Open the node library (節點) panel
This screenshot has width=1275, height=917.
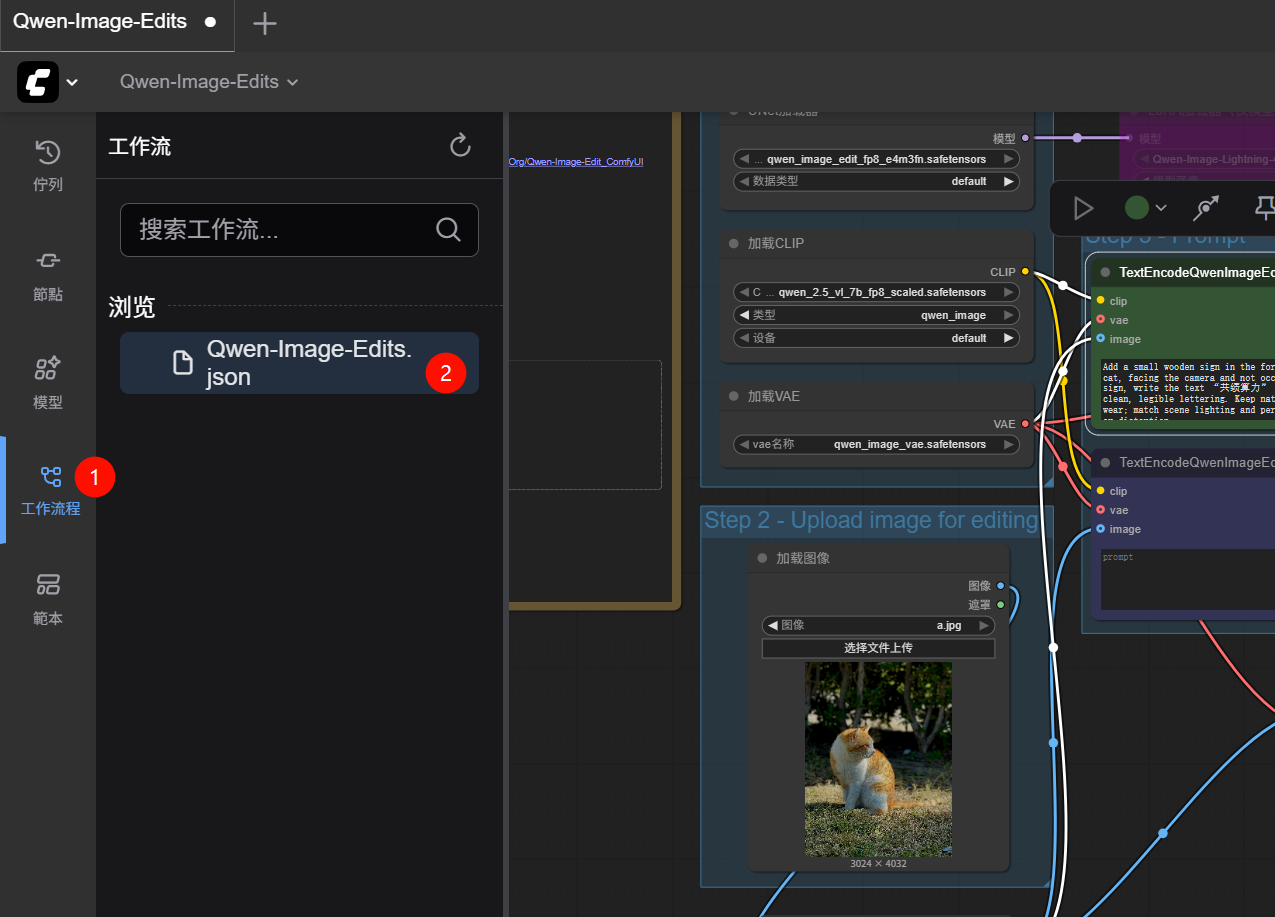(47, 274)
